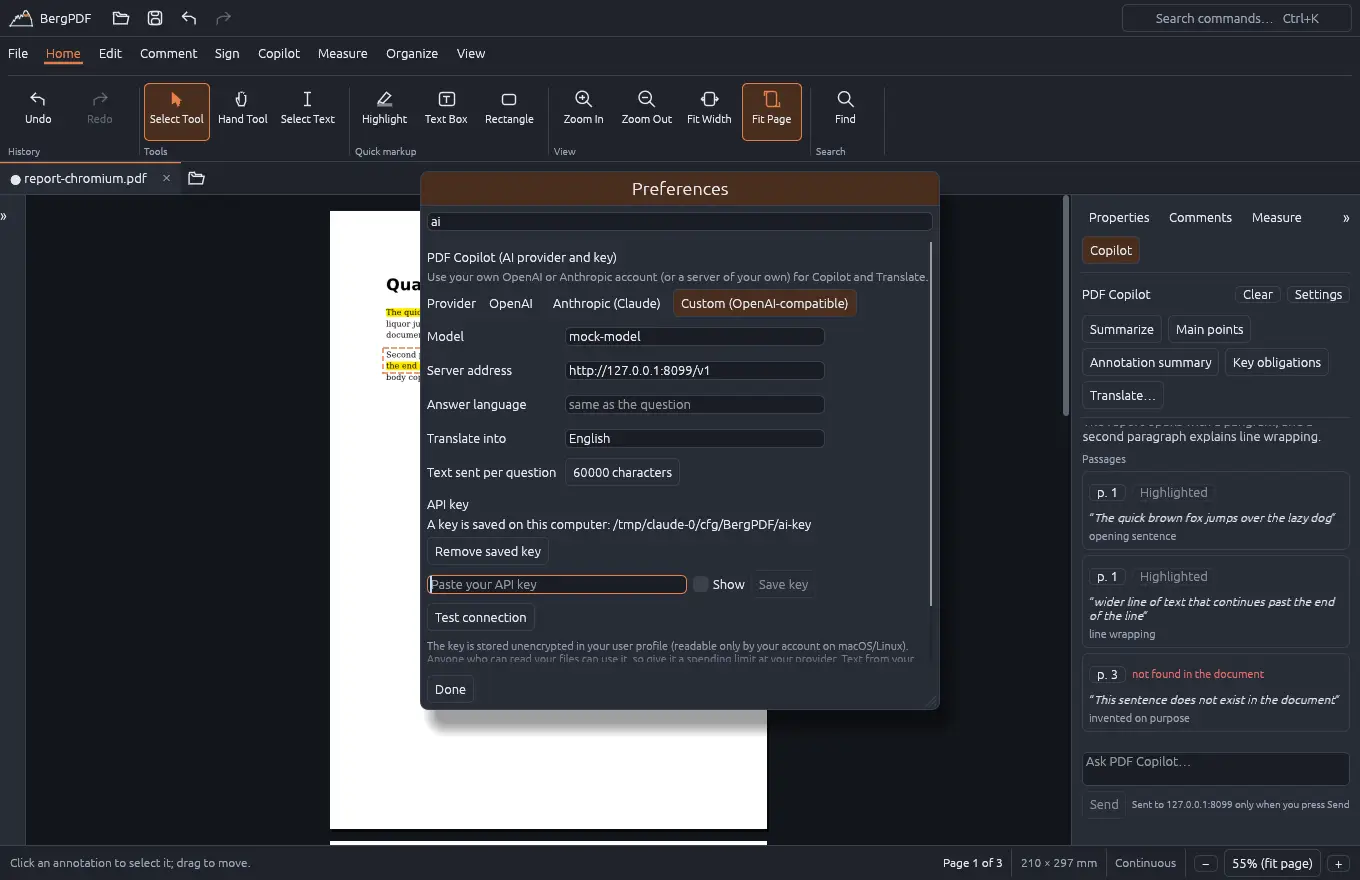Open the Continuous layout selector in the status bar

click(1146, 863)
